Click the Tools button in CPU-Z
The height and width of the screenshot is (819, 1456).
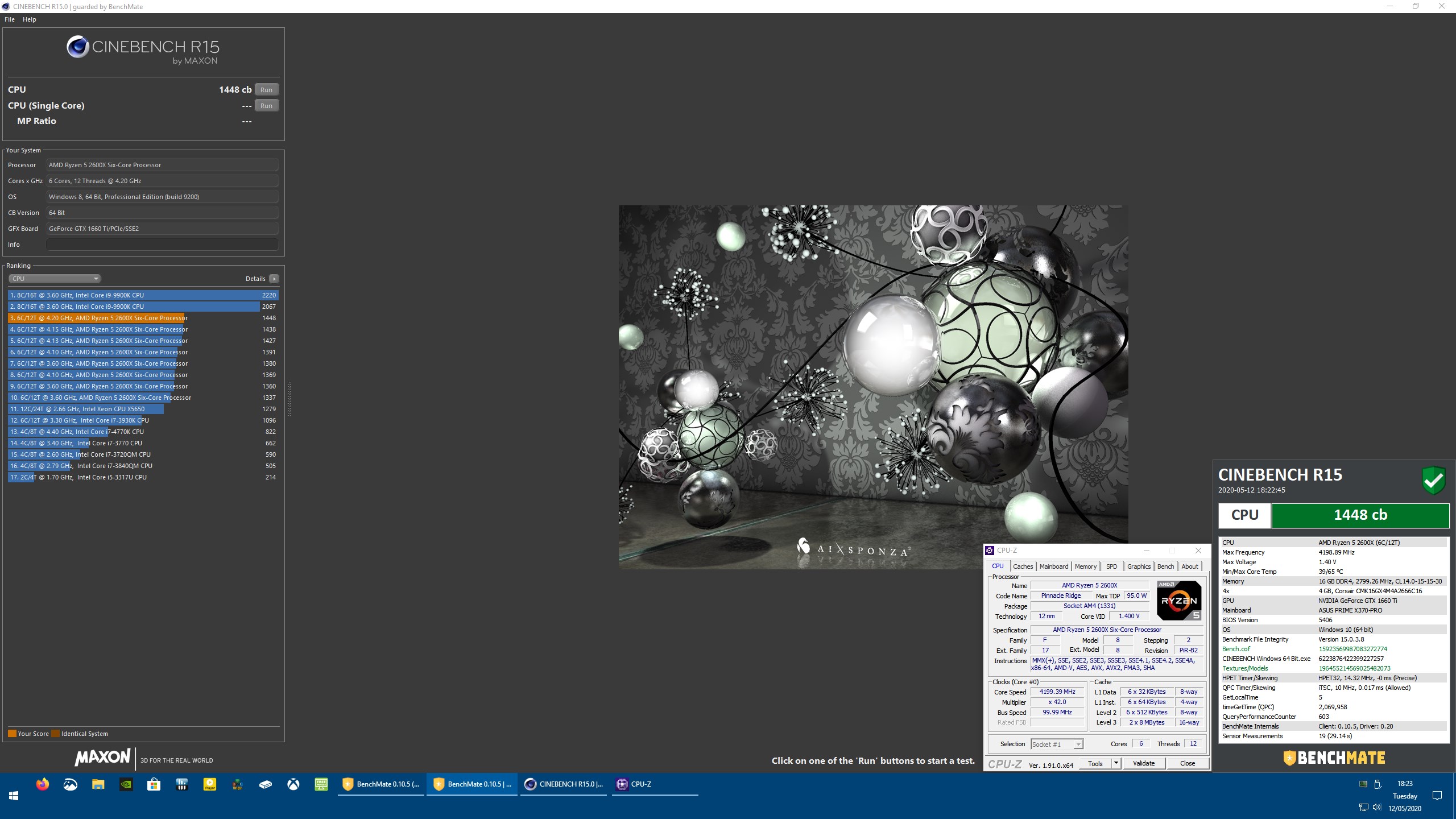pos(1095,763)
